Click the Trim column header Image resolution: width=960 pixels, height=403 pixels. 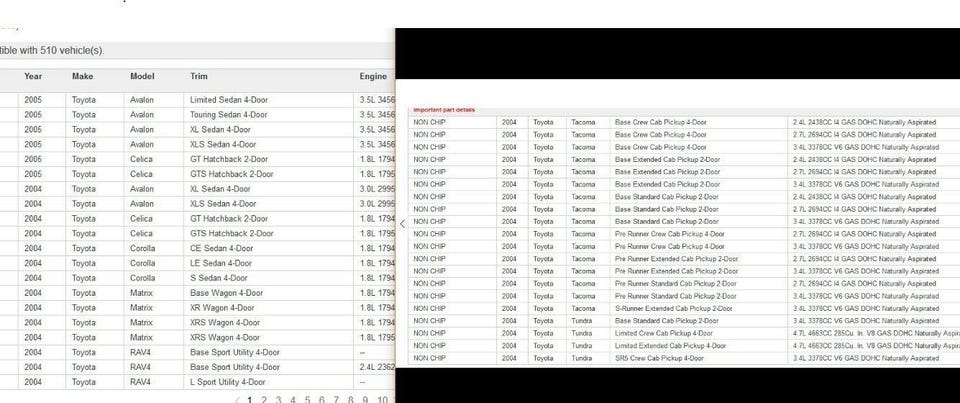click(199, 77)
